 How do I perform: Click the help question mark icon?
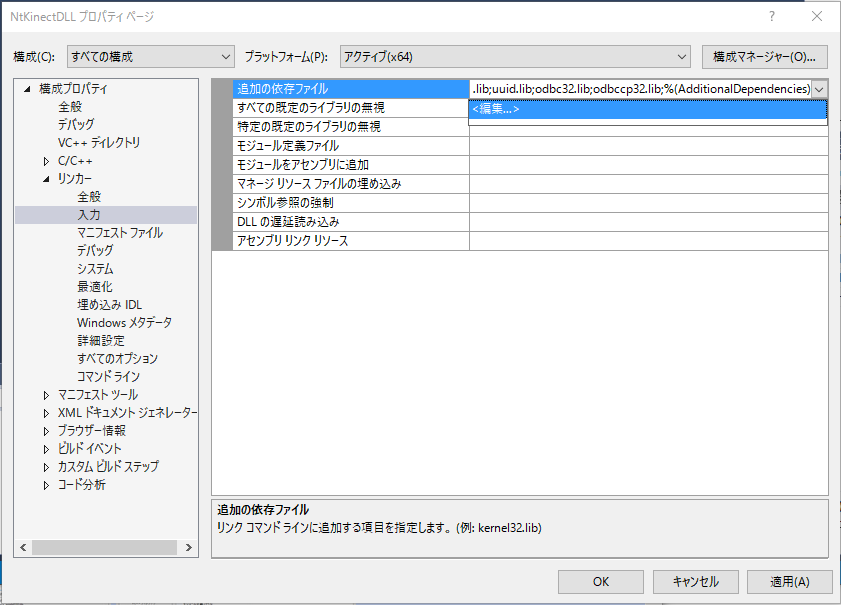point(771,17)
